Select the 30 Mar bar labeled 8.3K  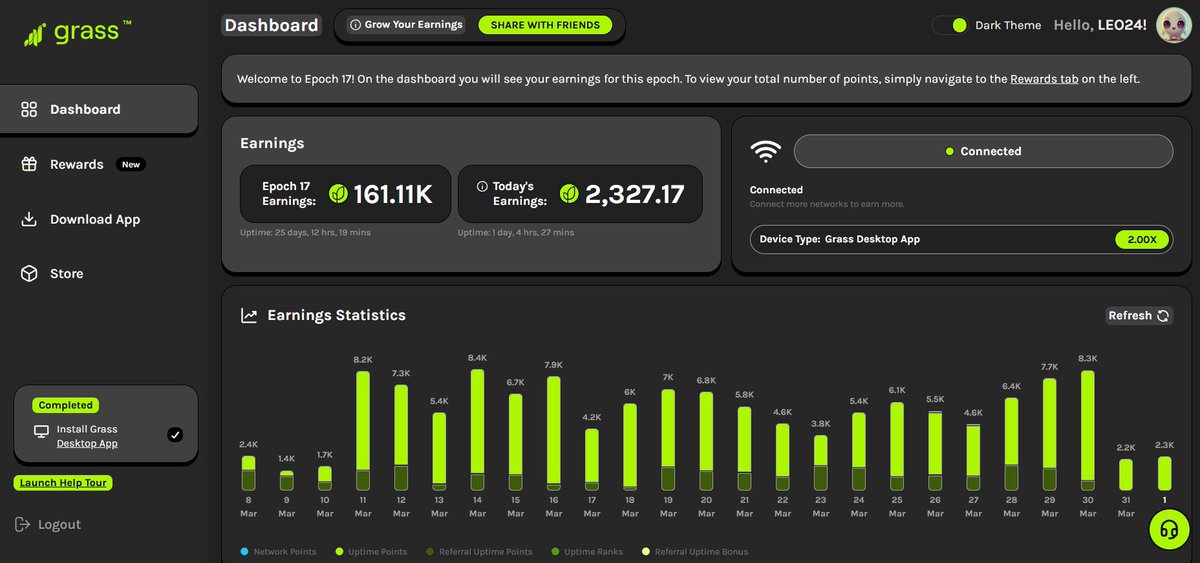[1088, 430]
